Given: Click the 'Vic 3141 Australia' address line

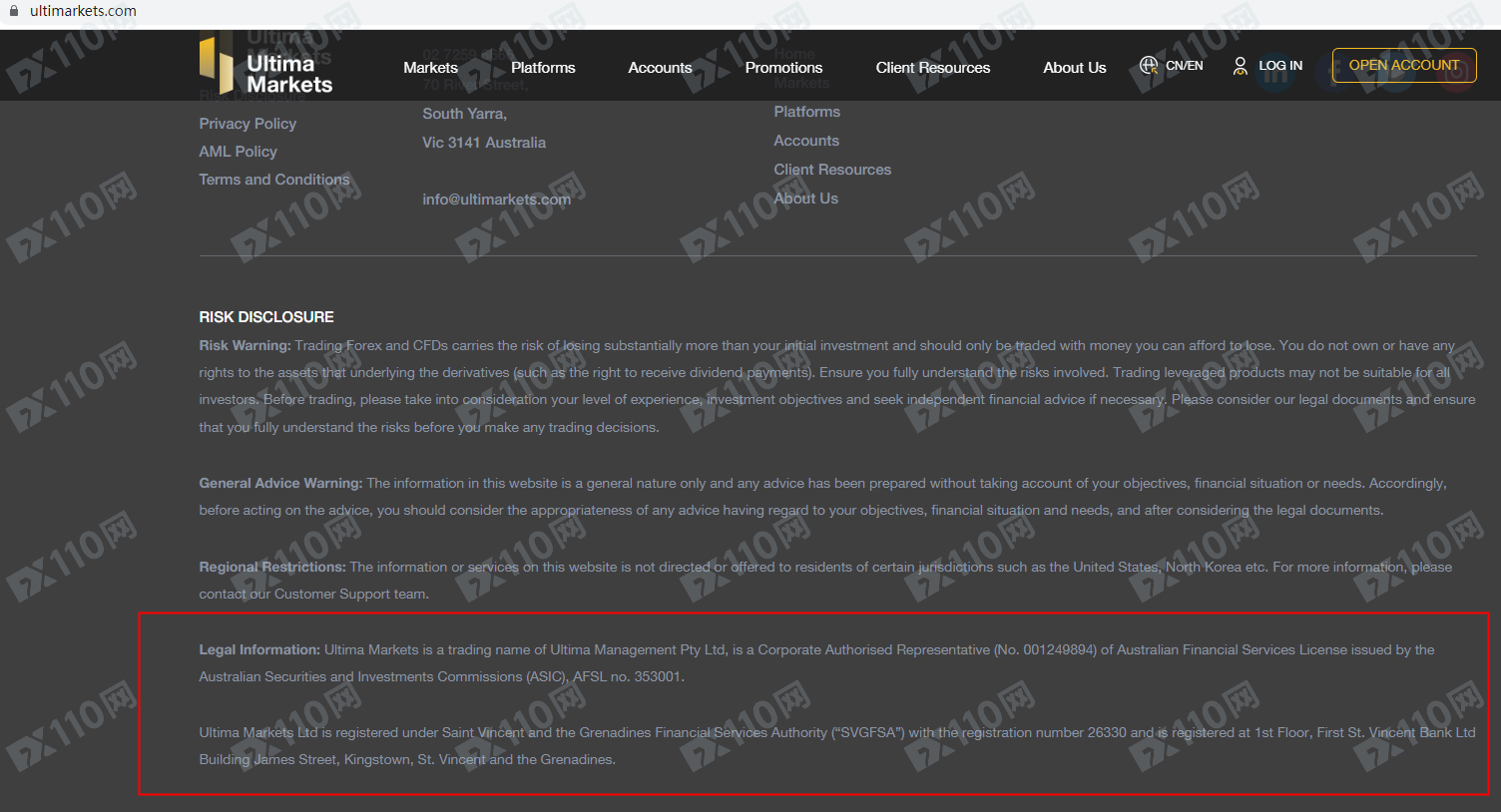Looking at the screenshot, I should (484, 143).
